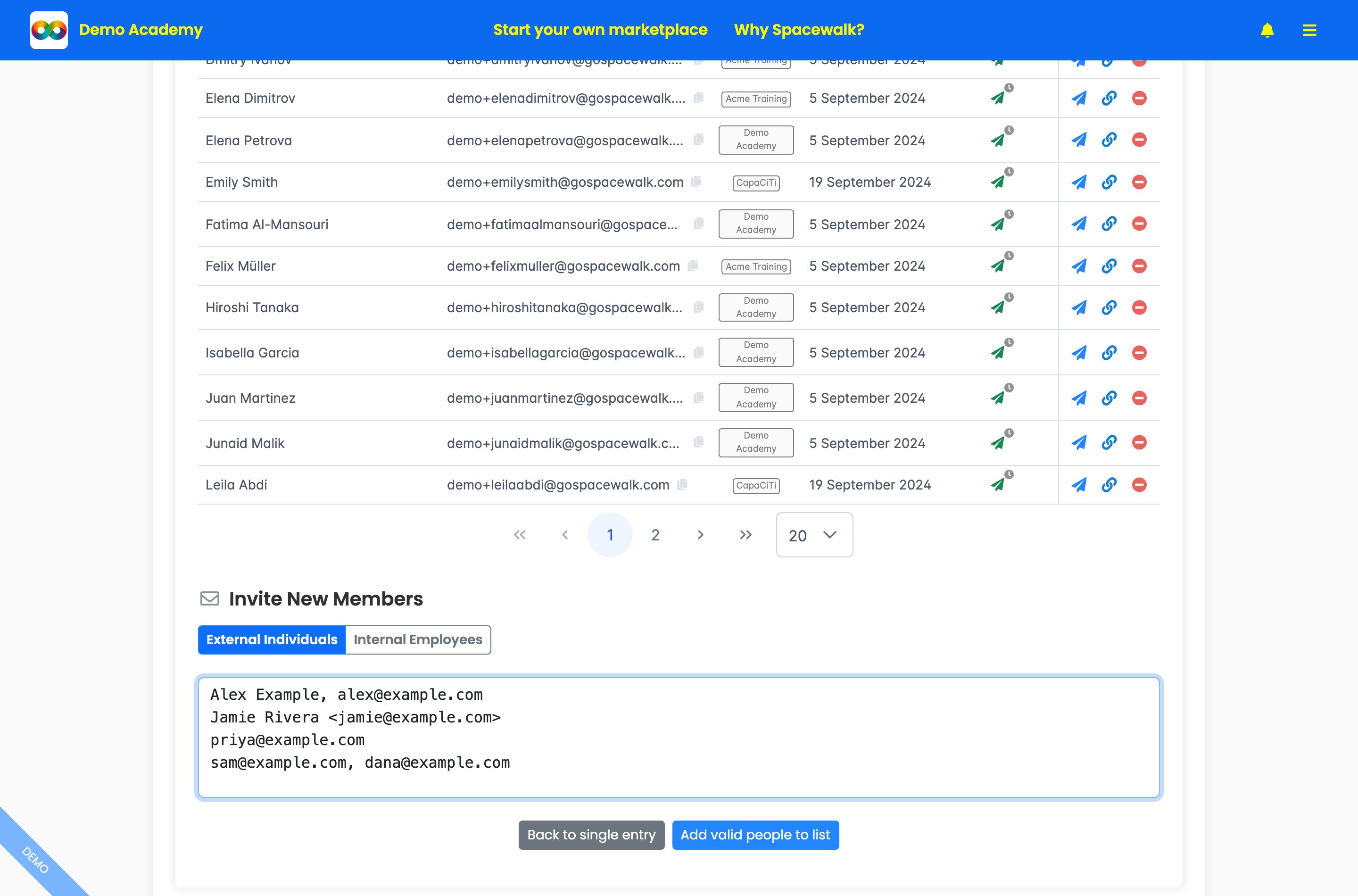Copy Elena Dimitrov's email address

pos(698,98)
